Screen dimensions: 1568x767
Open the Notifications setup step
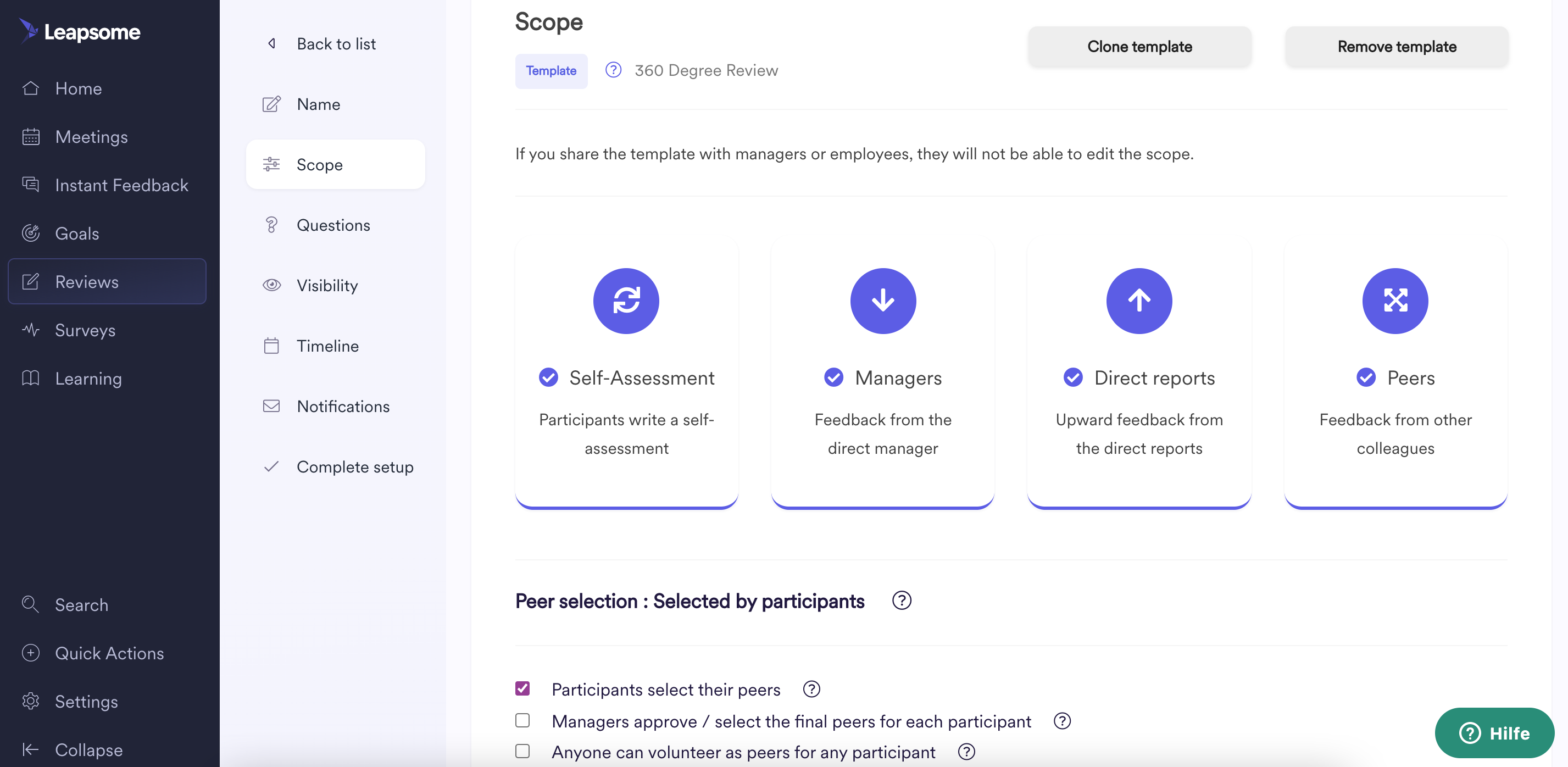pyautogui.click(x=335, y=406)
